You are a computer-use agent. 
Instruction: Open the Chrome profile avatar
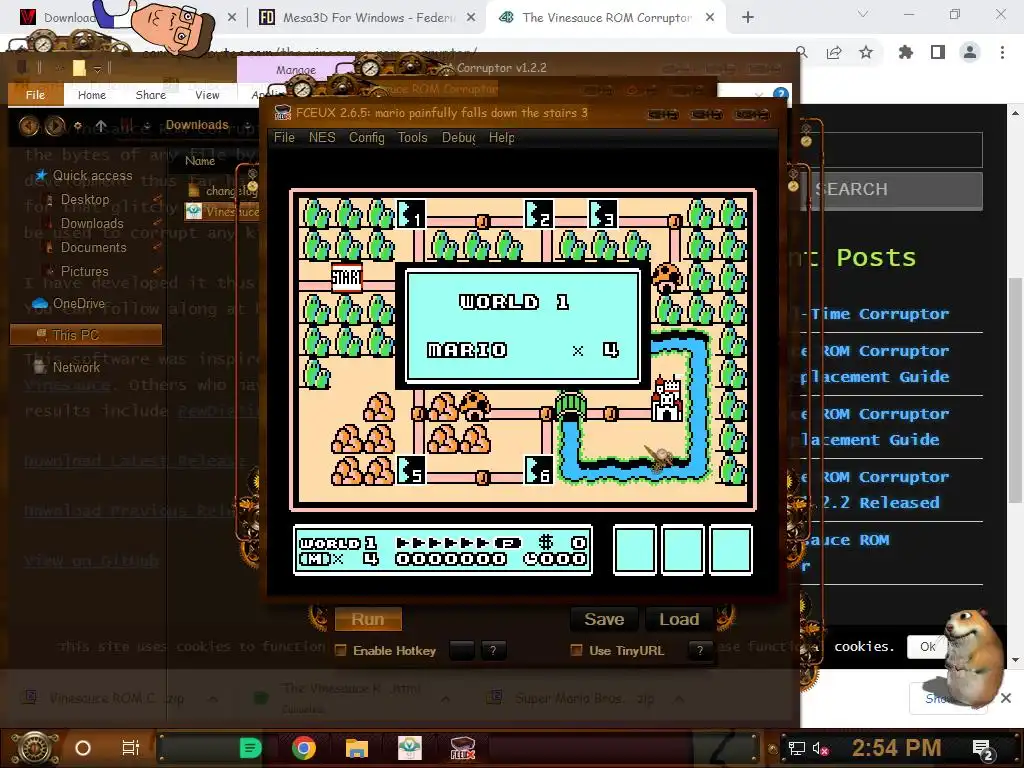click(x=970, y=52)
